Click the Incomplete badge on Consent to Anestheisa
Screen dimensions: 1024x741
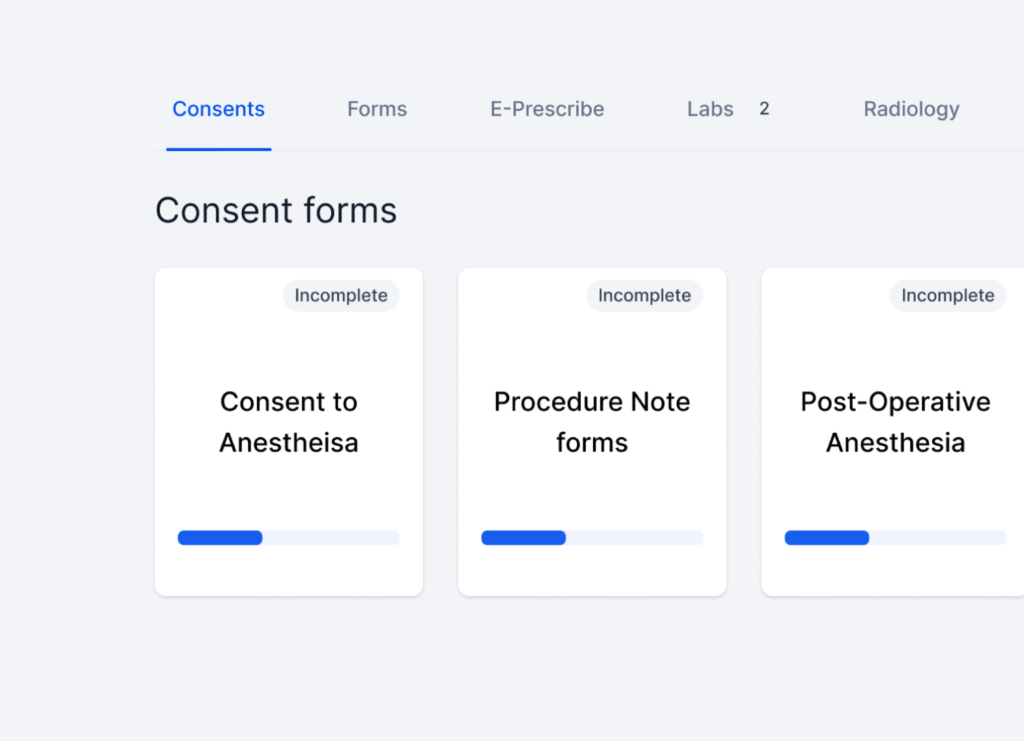(x=341, y=295)
